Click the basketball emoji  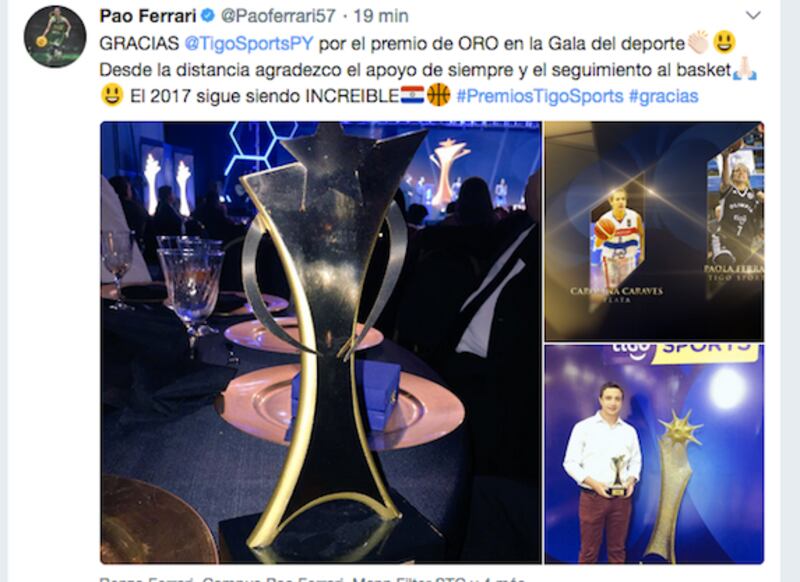pyautogui.click(x=438, y=95)
